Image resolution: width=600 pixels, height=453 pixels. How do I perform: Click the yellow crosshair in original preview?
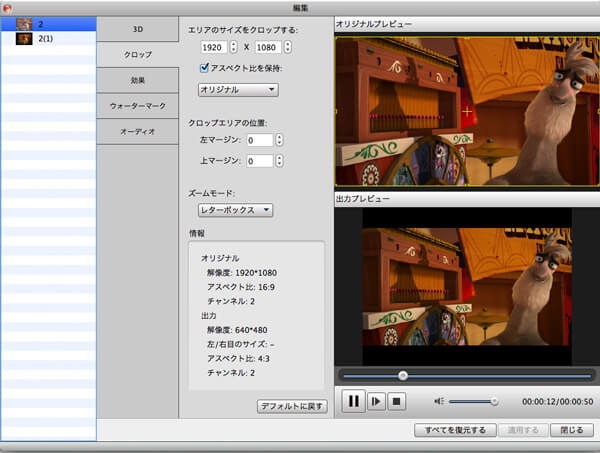coord(467,112)
